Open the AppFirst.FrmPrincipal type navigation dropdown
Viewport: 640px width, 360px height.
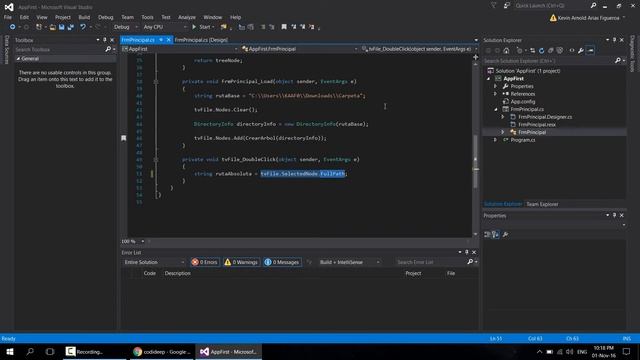pyautogui.click(x=299, y=49)
